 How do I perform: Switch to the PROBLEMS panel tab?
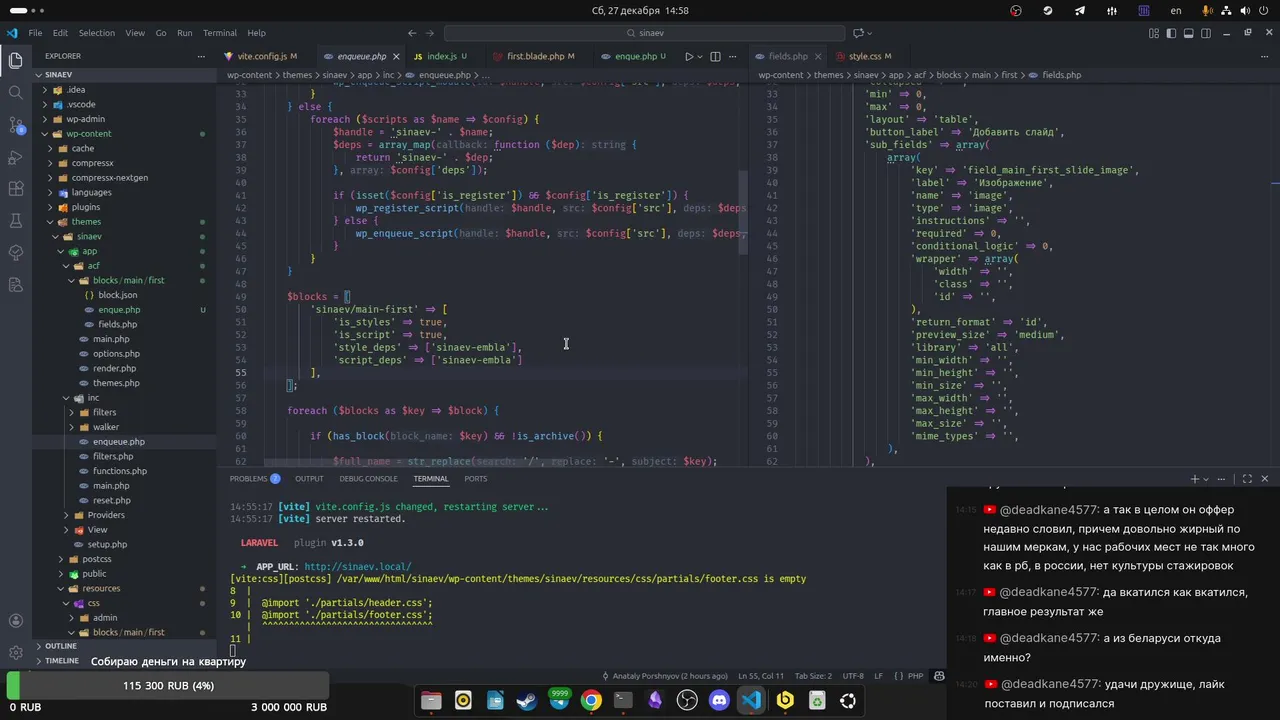click(254, 479)
